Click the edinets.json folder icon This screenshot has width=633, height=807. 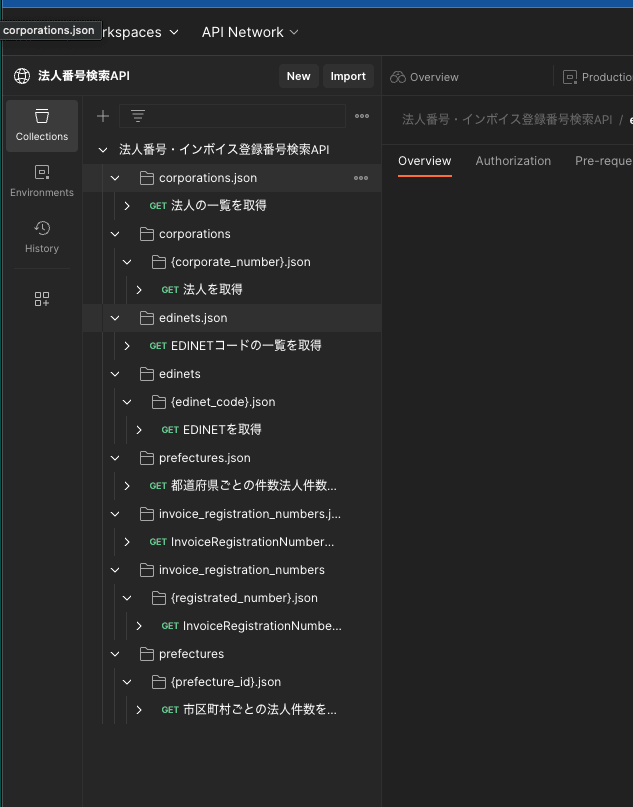point(147,318)
